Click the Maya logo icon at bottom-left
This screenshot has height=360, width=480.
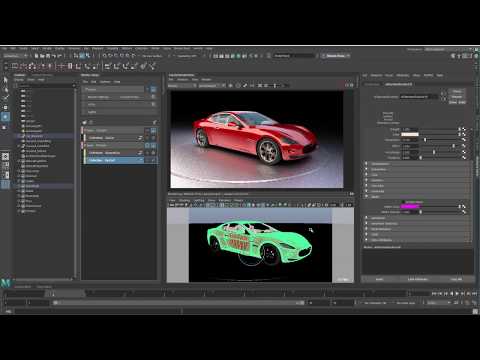[x=6, y=283]
